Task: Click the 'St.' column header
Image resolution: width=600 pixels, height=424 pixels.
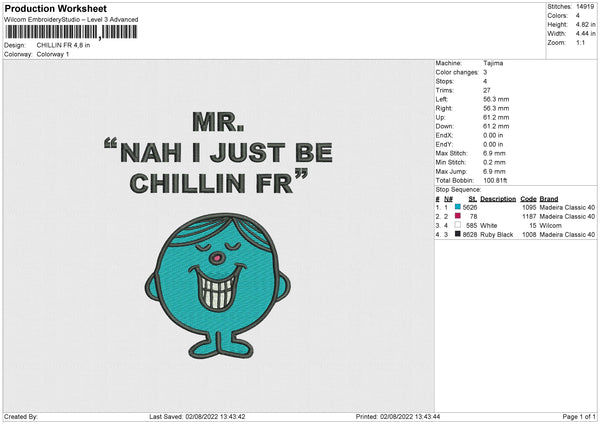Action: 473,199
